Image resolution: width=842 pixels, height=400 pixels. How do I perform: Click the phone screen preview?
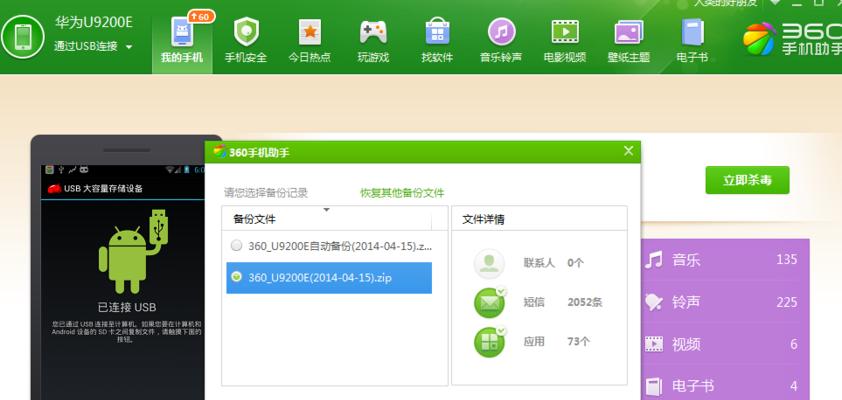coord(123,282)
